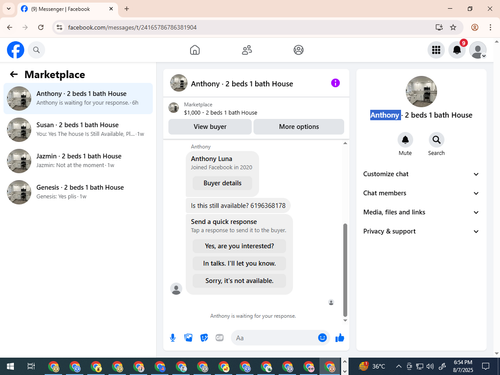Open the Genesis conversation in list
Viewport: 500px width, 375px height.
click(x=78, y=192)
